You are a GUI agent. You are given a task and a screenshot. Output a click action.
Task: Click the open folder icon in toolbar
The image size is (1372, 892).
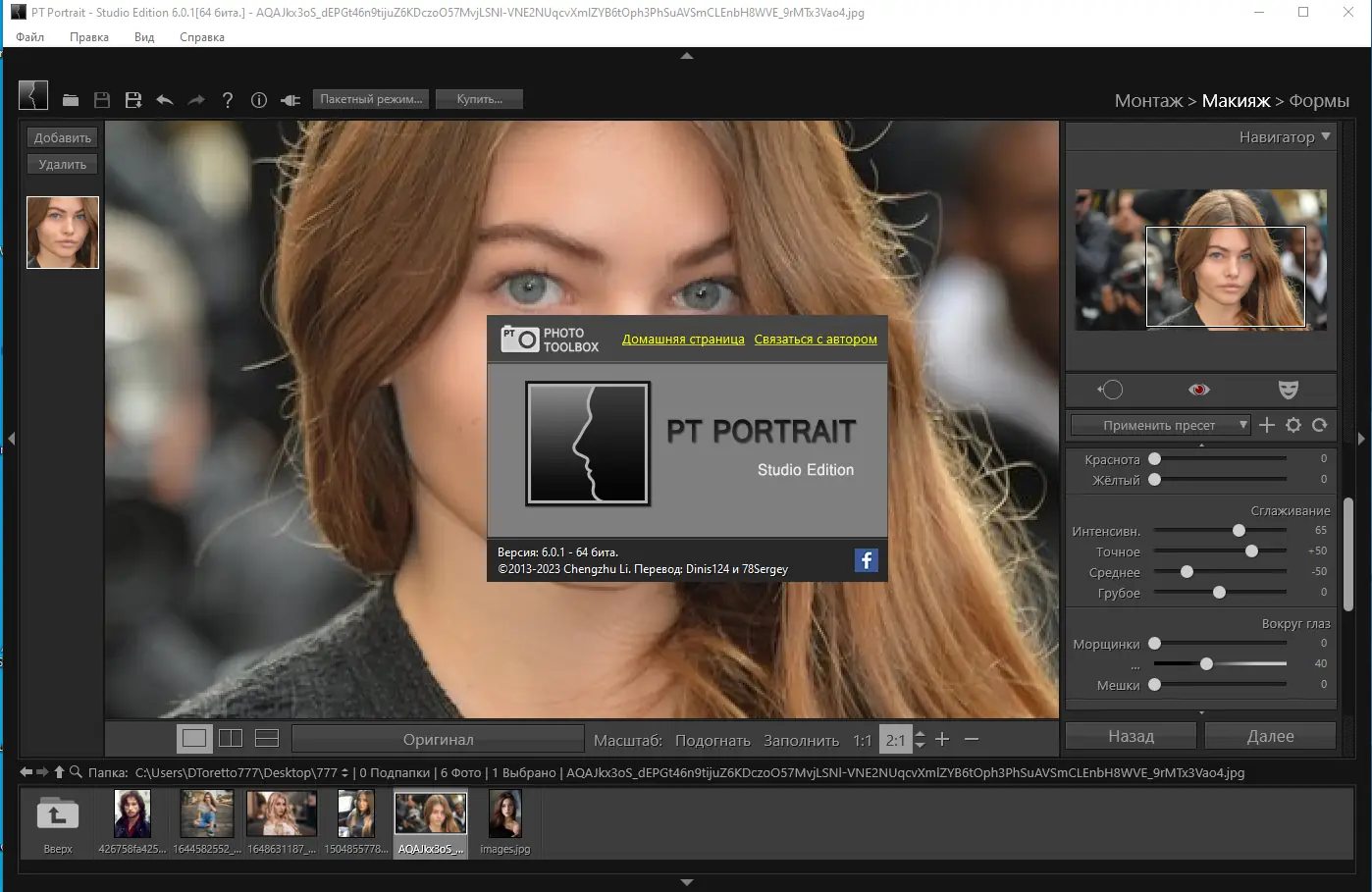pyautogui.click(x=71, y=100)
